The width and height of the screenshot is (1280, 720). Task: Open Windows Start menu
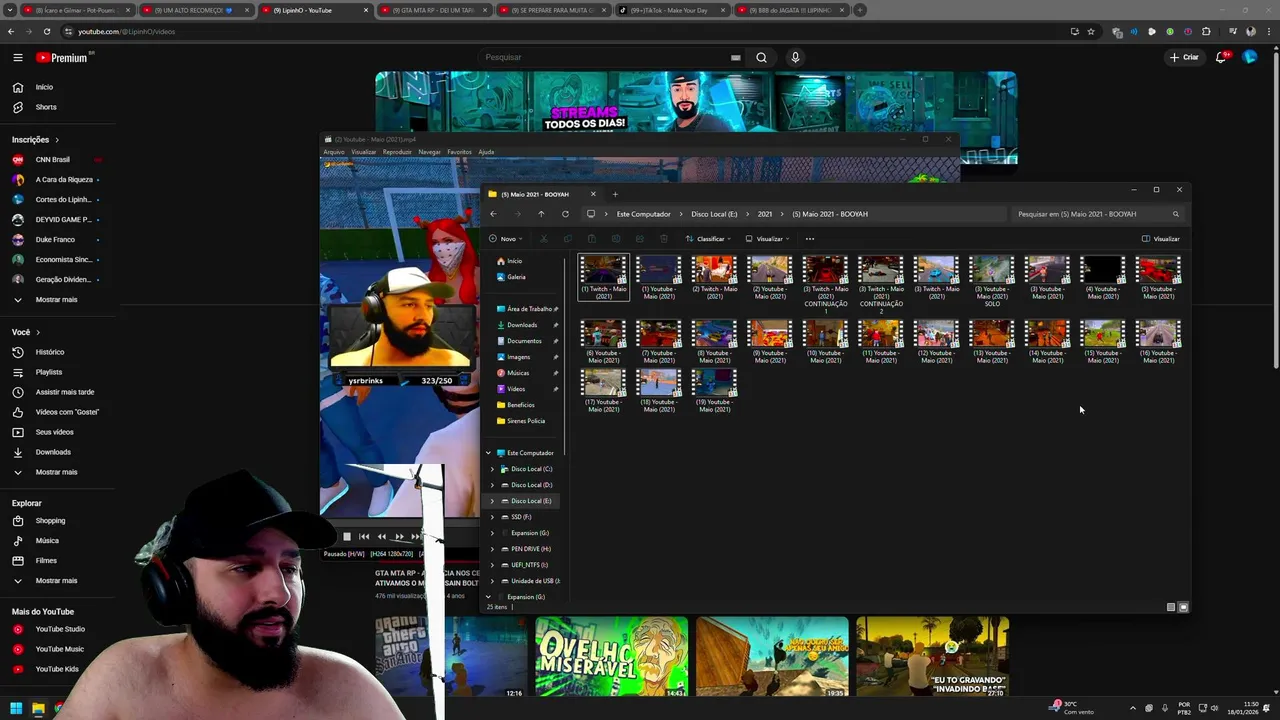[16, 709]
